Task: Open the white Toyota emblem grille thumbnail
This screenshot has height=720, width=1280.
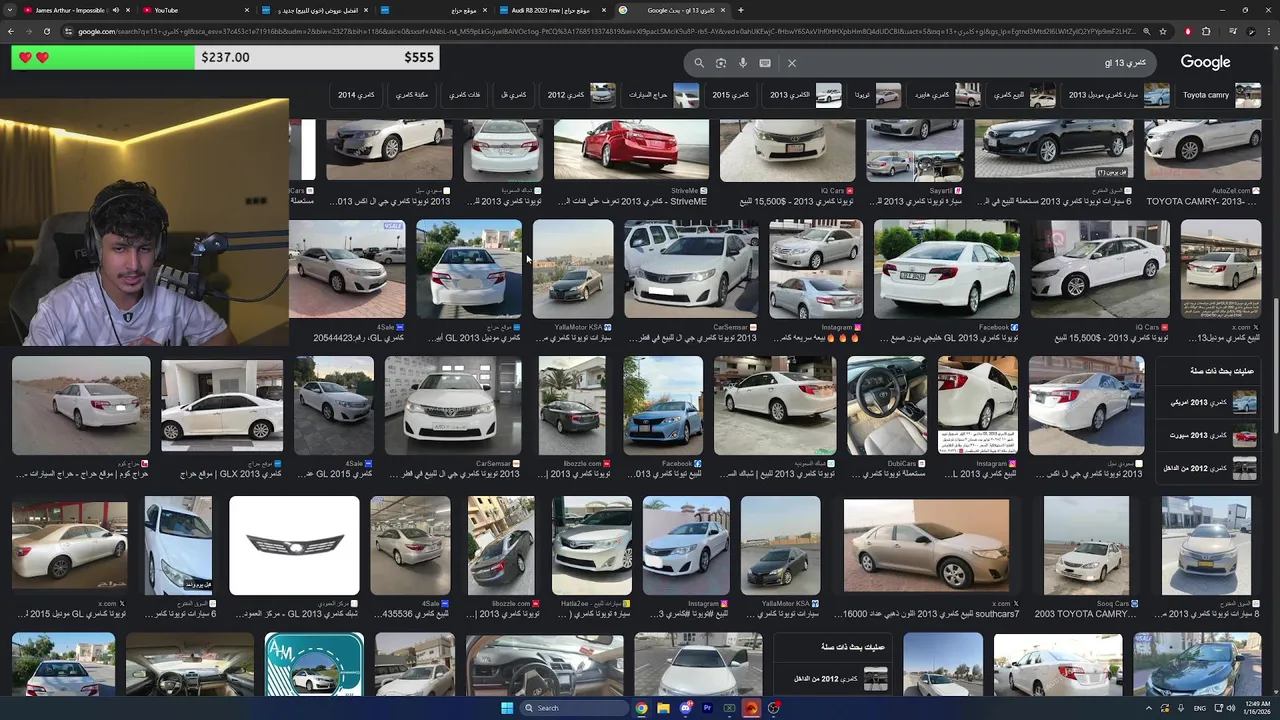Action: 294,546
